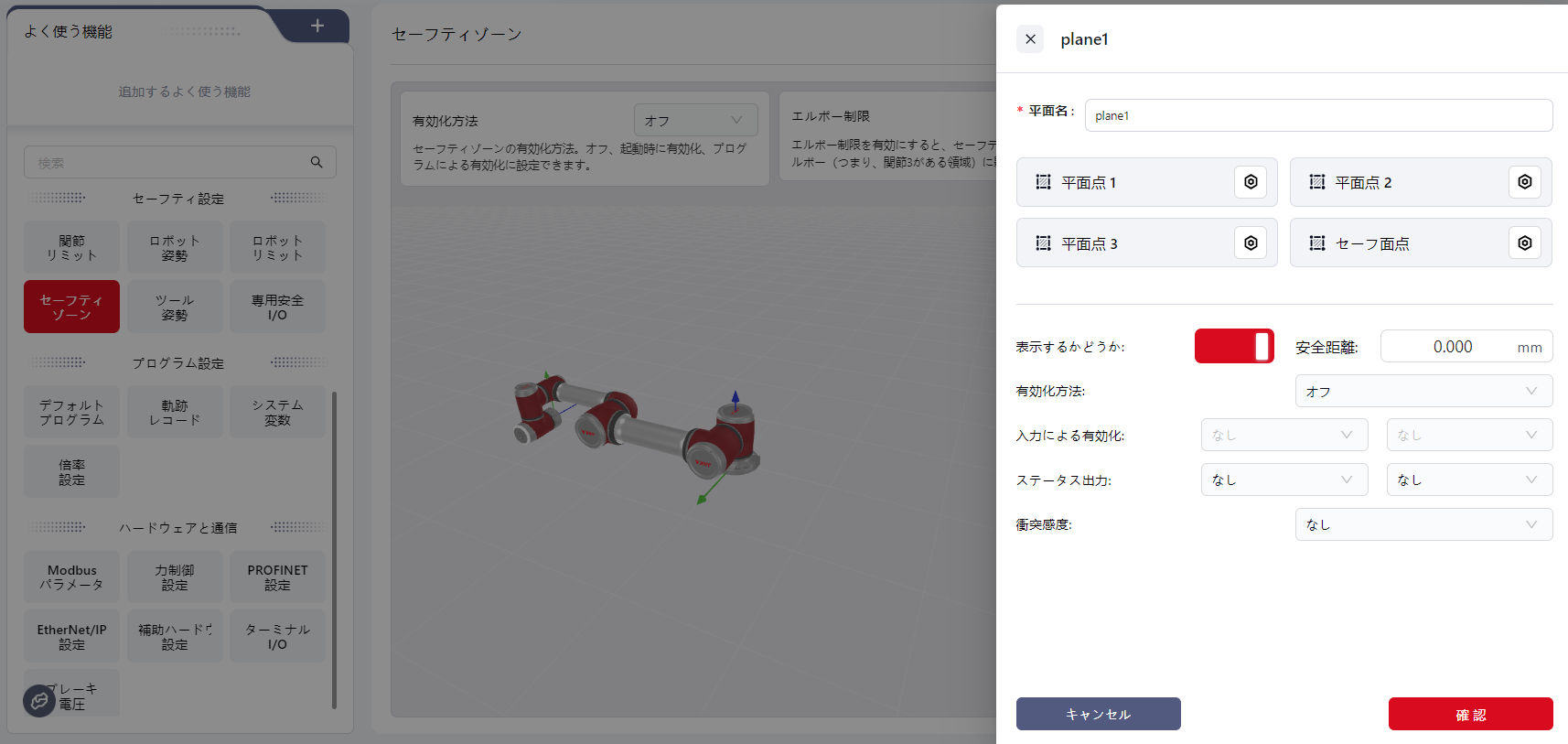
Task: Select the 関節リミット menu item
Action: tap(71, 248)
